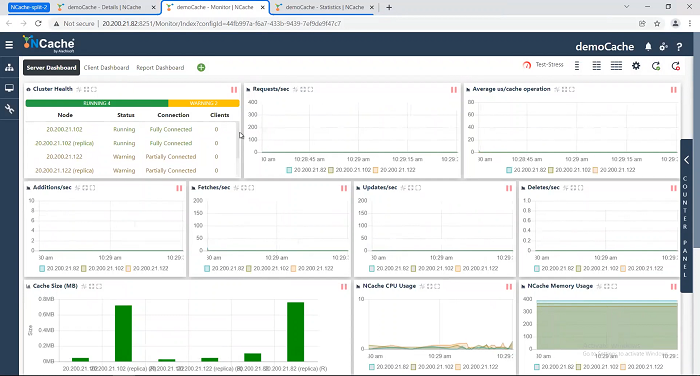Click the NCache logo

49,44
